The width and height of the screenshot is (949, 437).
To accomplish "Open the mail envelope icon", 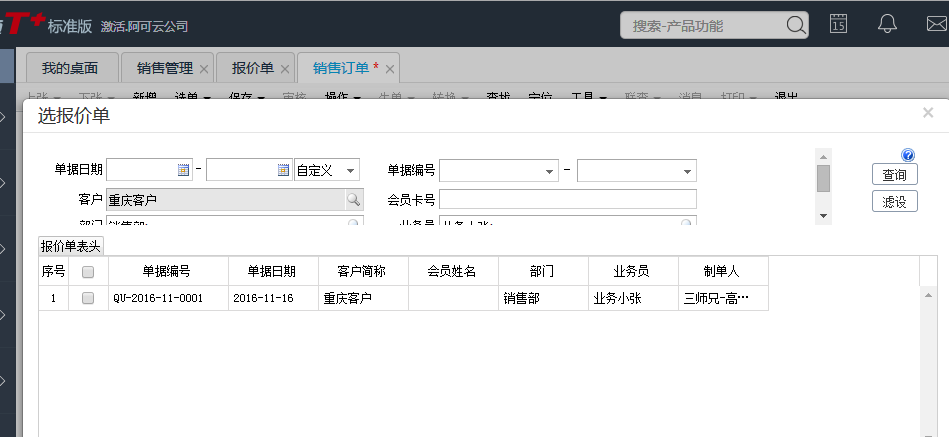I will [x=938, y=24].
